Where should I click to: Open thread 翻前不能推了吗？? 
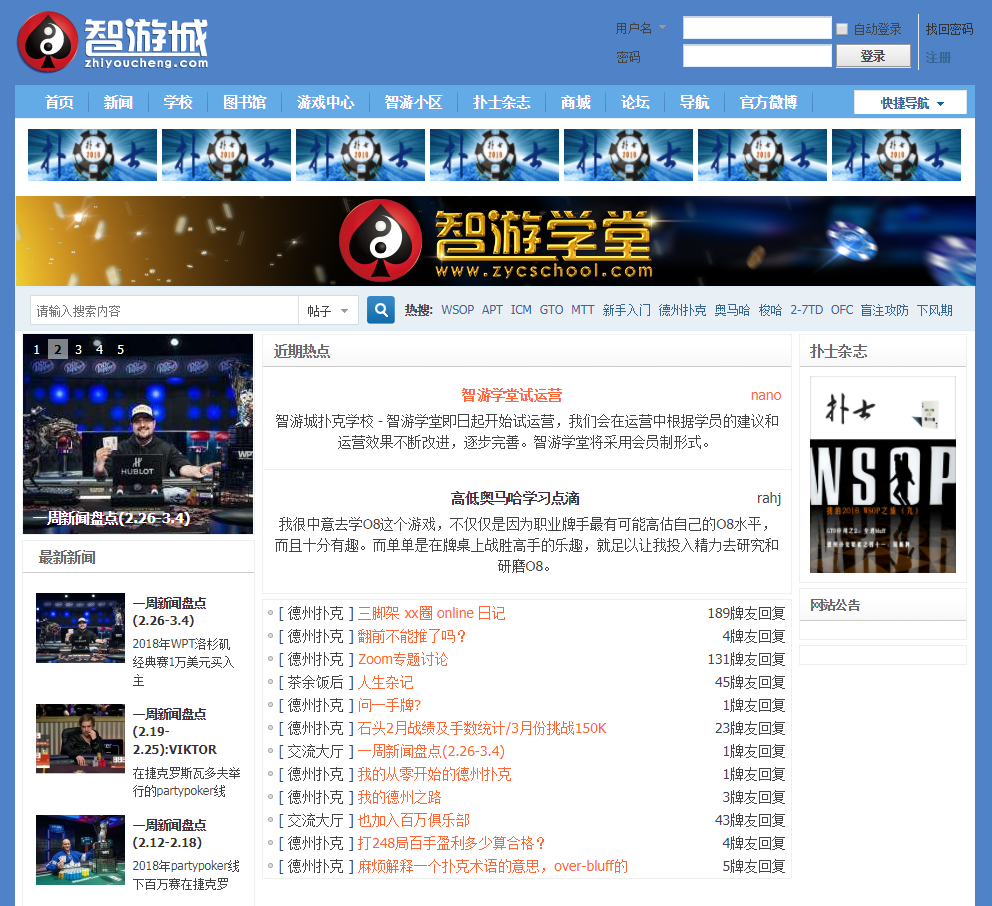point(411,636)
